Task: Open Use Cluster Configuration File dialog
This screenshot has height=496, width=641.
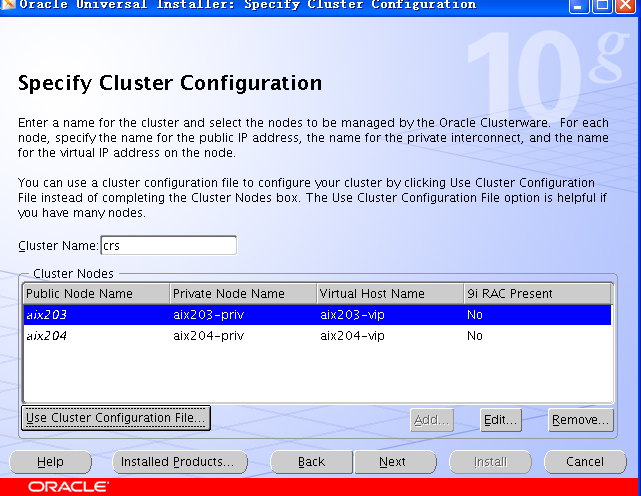Action: (116, 418)
